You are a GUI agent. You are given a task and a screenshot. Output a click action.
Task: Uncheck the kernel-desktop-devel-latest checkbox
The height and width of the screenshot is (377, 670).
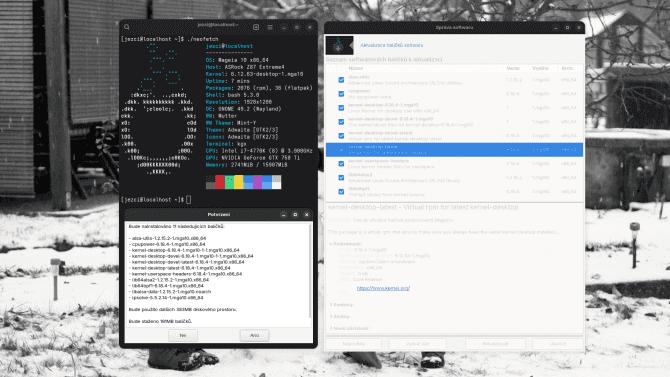pyautogui.click(x=341, y=136)
